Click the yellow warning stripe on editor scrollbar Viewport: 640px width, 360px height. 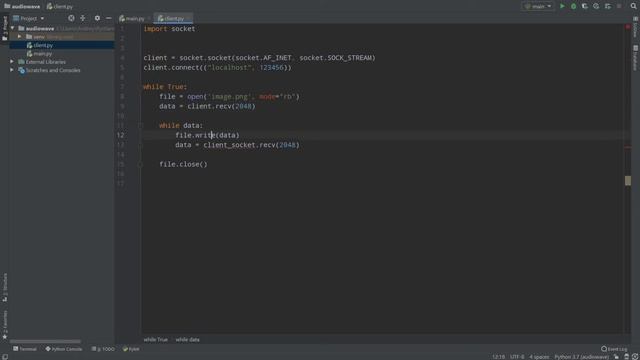(x=628, y=180)
